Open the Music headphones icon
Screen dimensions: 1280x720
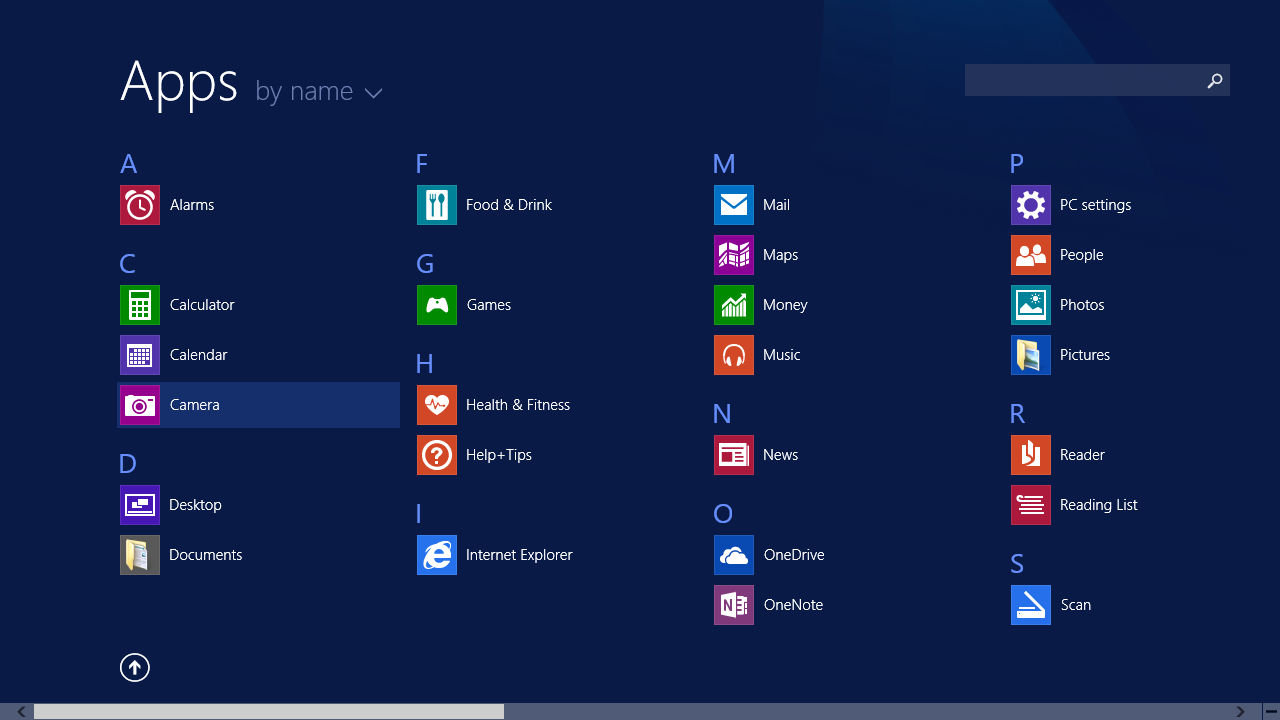click(734, 355)
